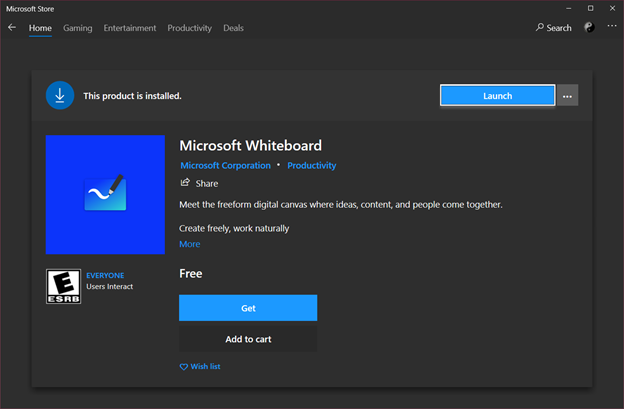Screen dimensions: 624x409
Task: Click the ESRB Everyone rating badge
Action: (x=64, y=286)
